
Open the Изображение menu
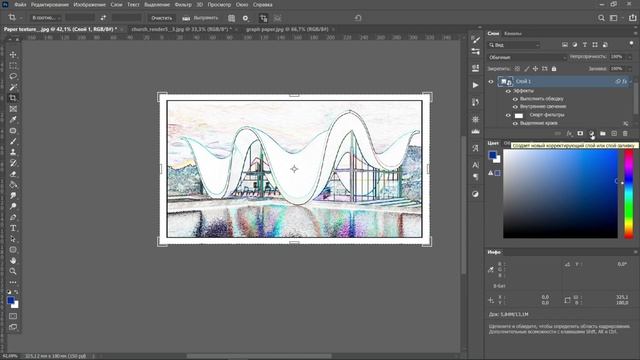click(x=89, y=5)
